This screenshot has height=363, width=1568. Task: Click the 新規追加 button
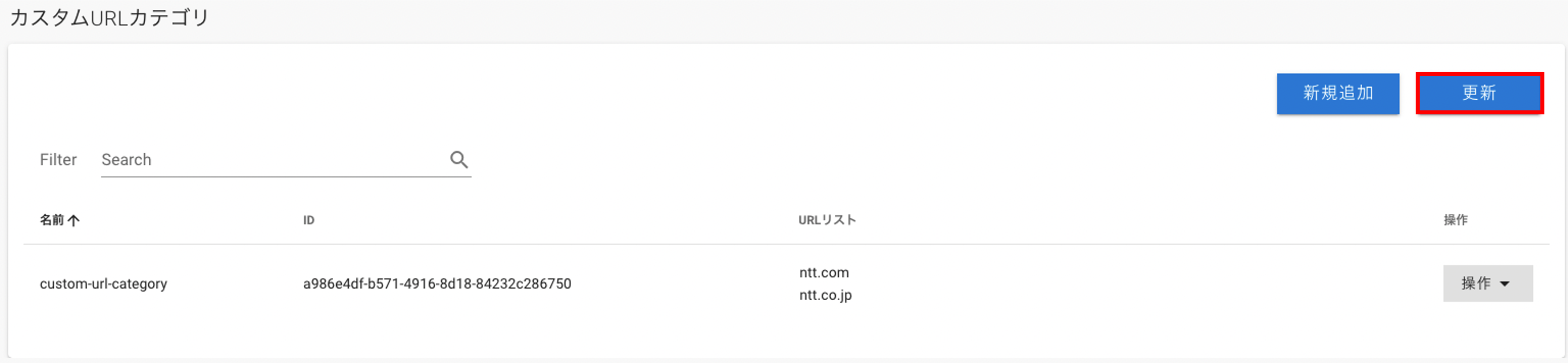click(1338, 93)
